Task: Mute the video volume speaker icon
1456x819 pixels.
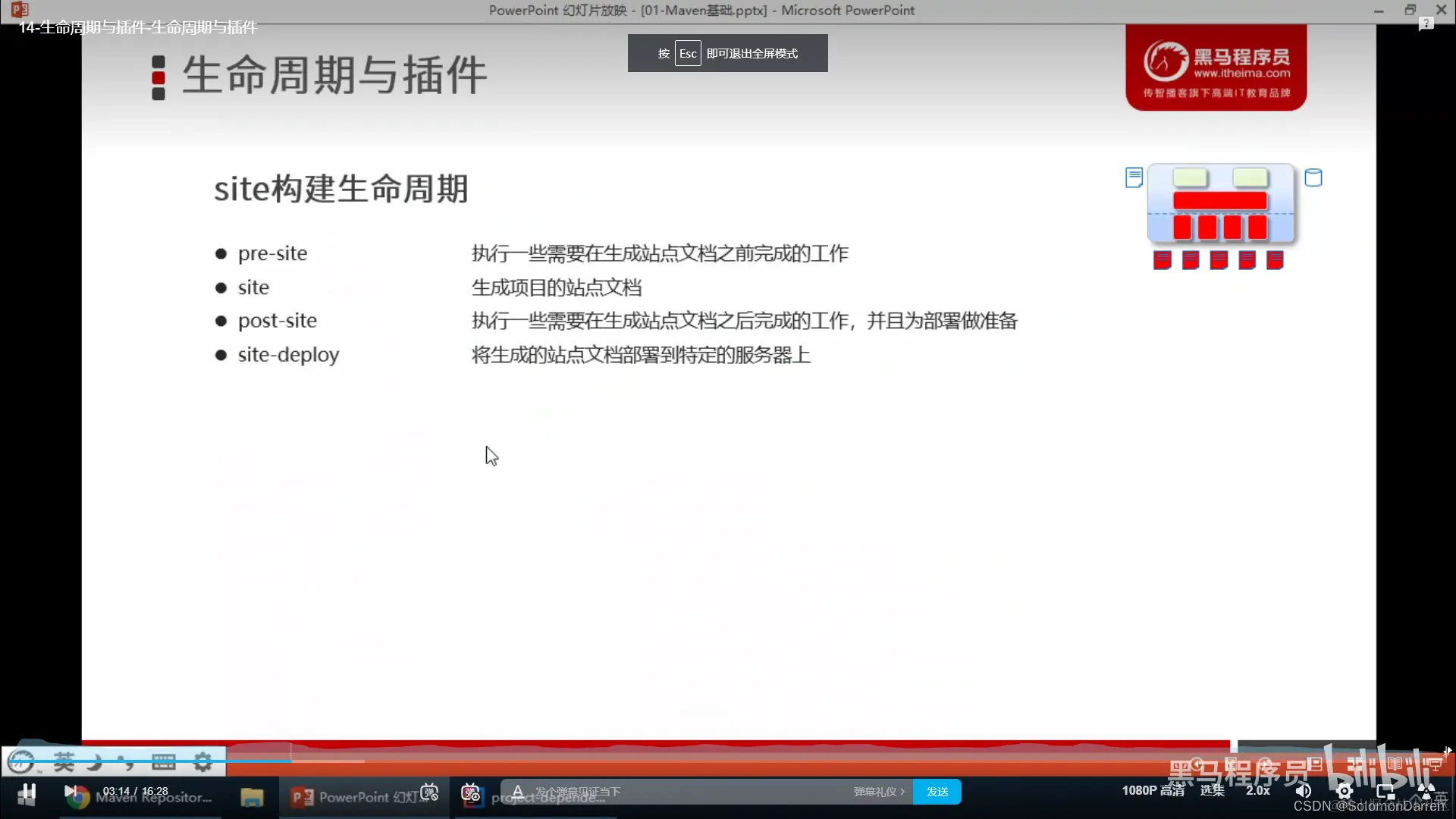Action: (x=1304, y=791)
